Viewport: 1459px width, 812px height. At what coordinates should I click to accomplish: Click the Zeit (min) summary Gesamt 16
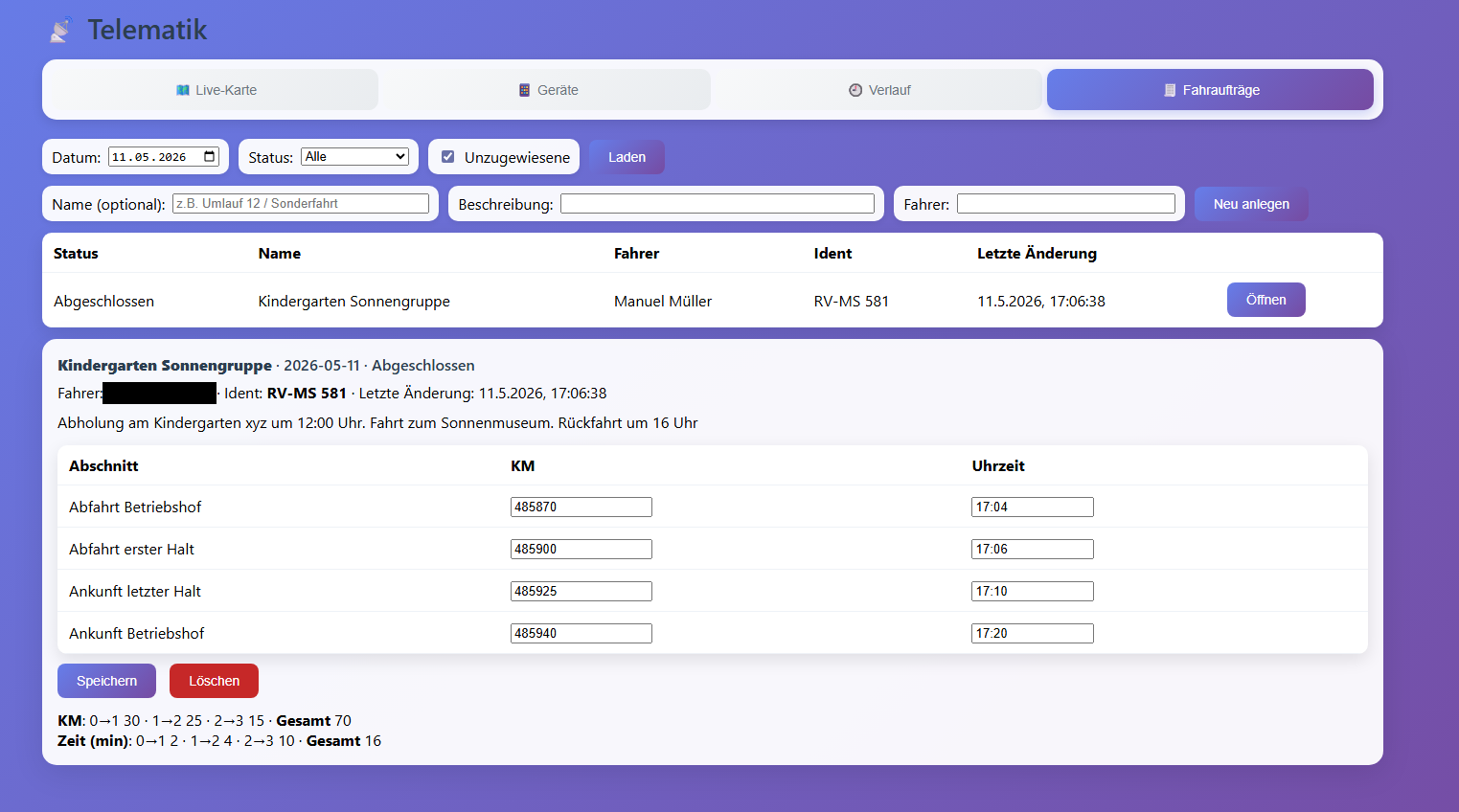[x=219, y=740]
